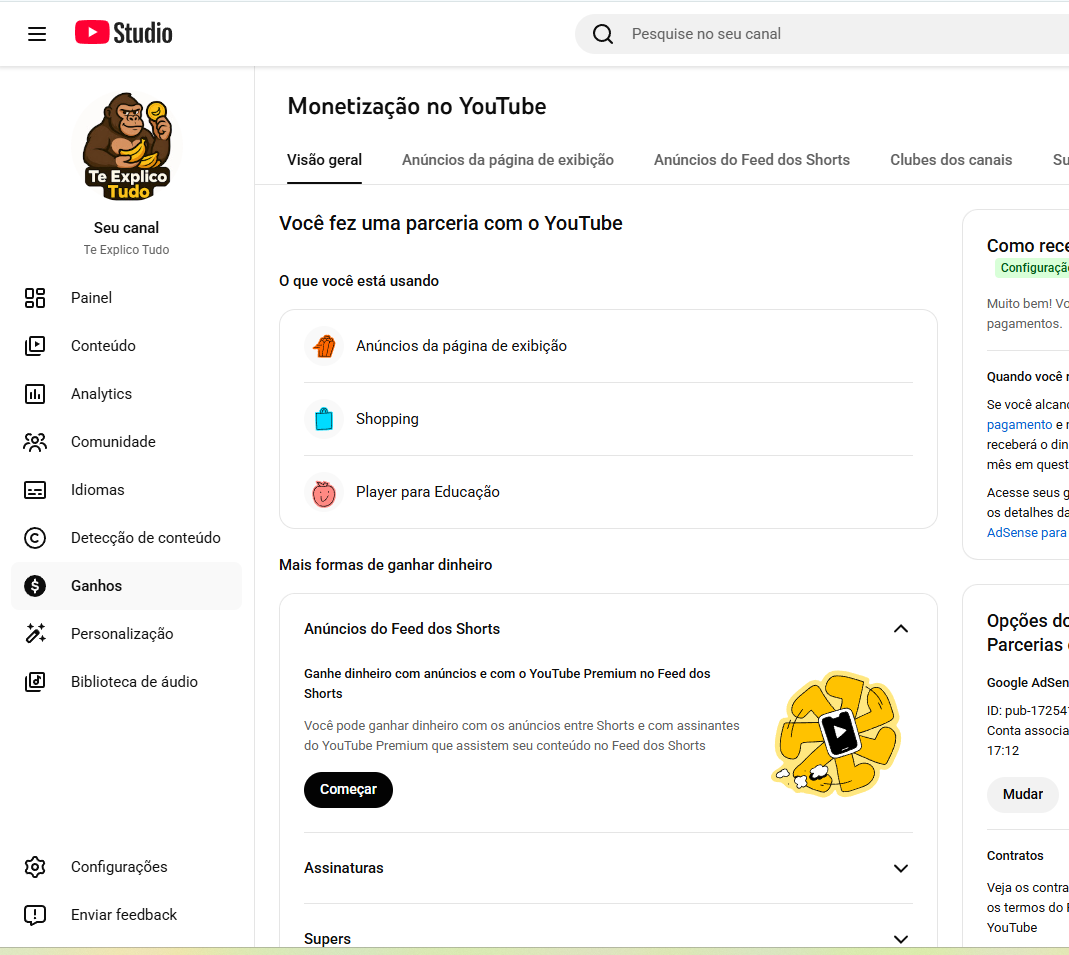Click the 'Seu canal' label
Image resolution: width=1069 pixels, height=955 pixels.
126,228
